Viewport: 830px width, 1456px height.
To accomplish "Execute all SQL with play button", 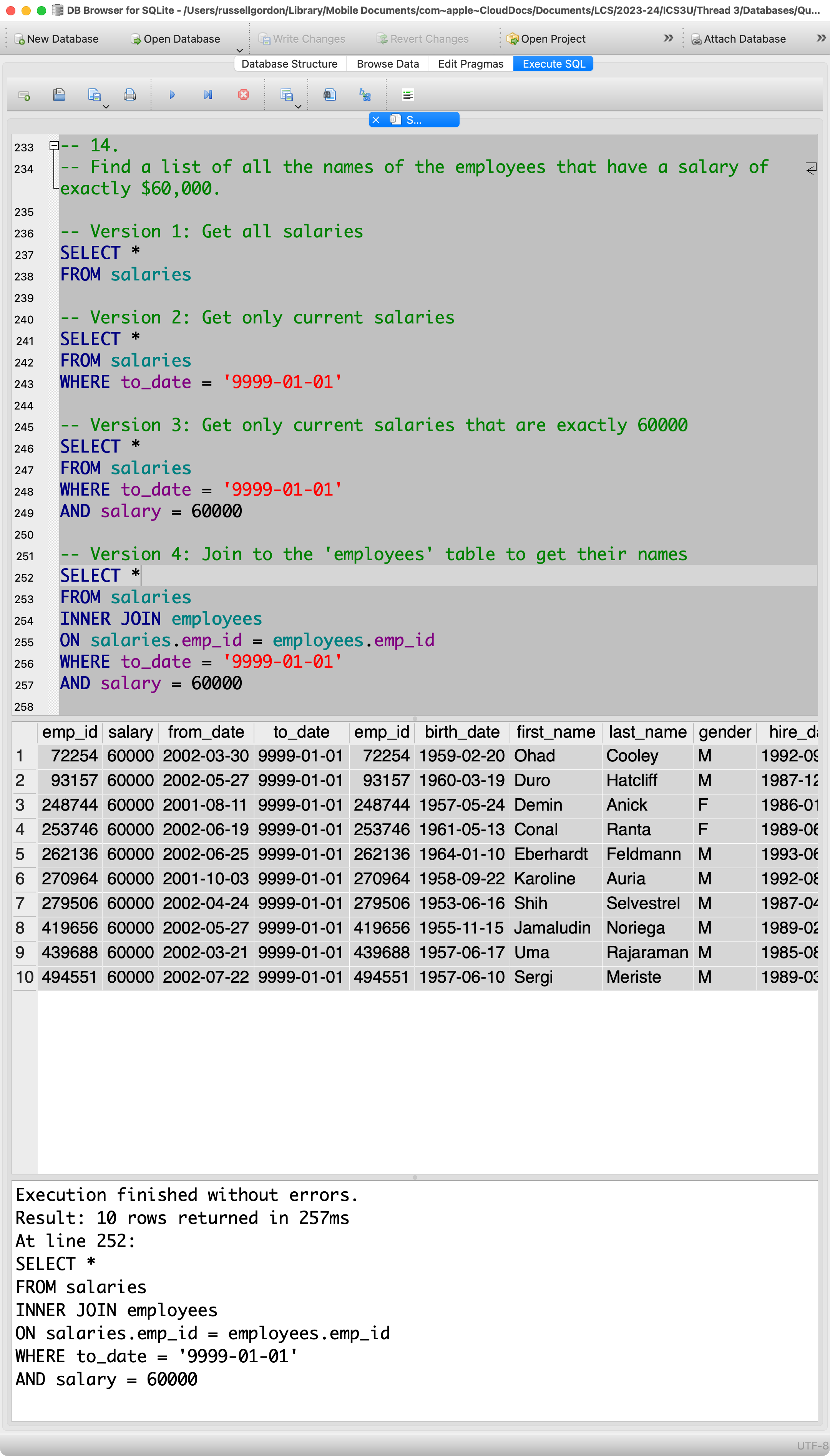I will (x=172, y=95).
